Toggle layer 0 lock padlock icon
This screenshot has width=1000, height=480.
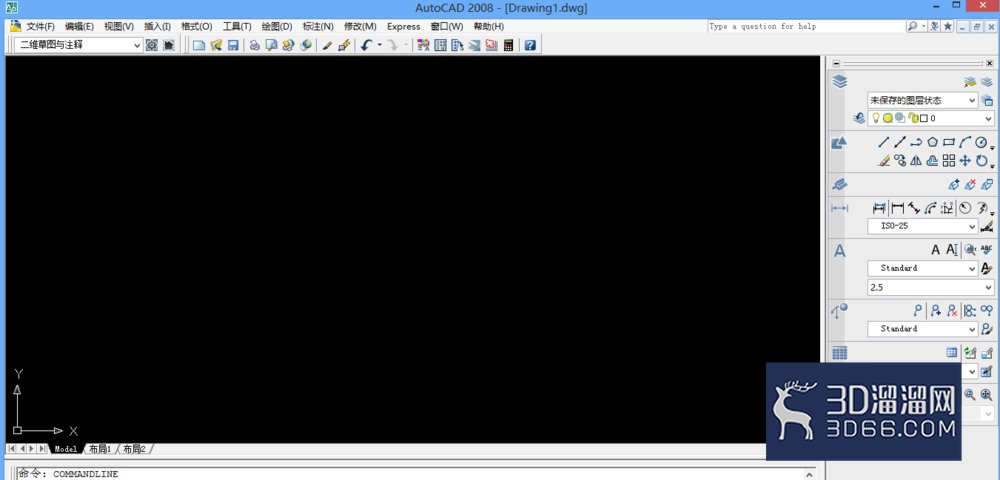point(912,119)
